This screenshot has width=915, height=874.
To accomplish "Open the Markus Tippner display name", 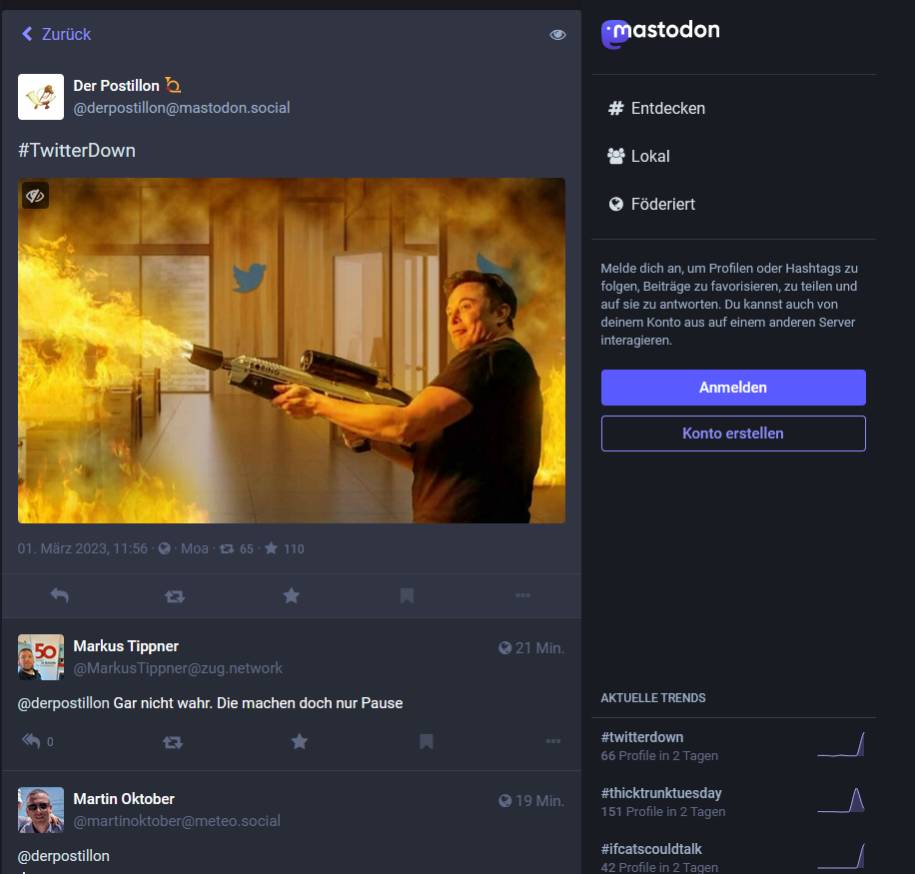I will click(x=126, y=646).
